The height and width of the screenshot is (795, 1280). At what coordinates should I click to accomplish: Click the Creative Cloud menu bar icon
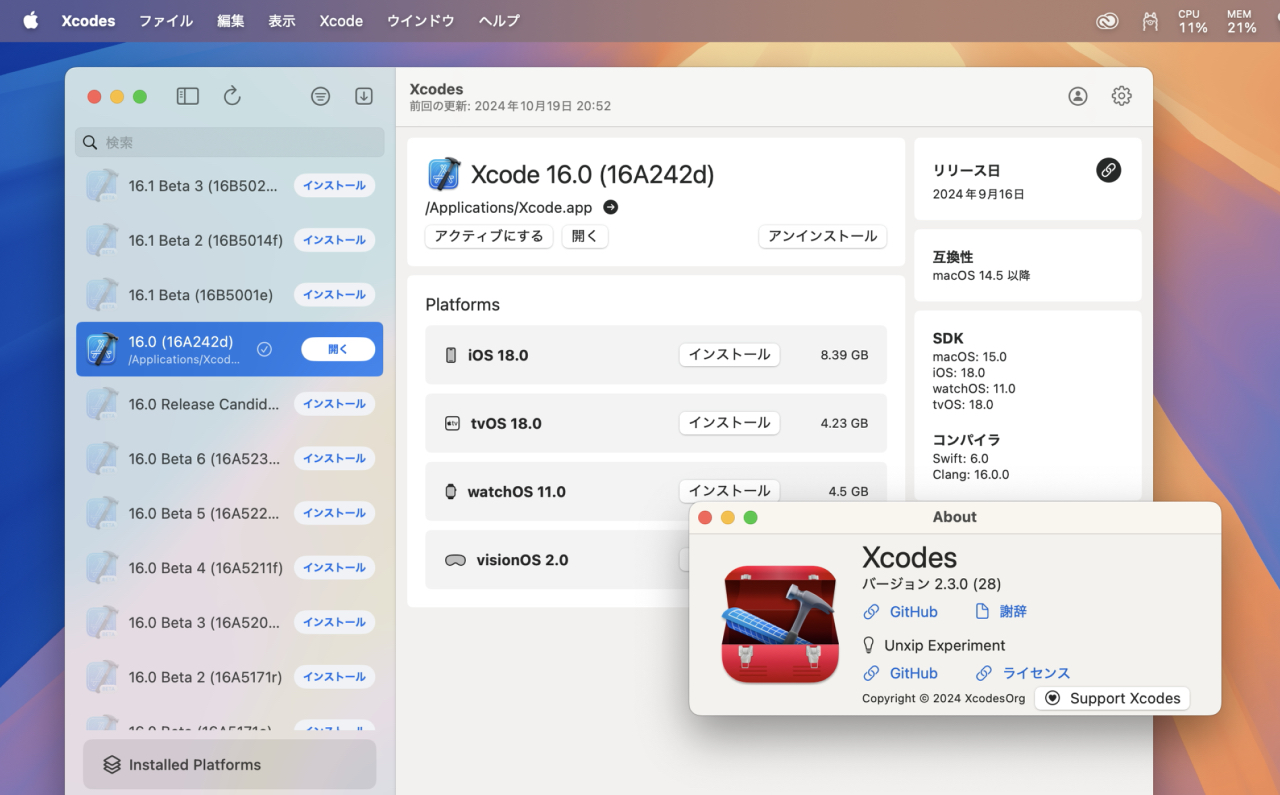(x=1107, y=21)
